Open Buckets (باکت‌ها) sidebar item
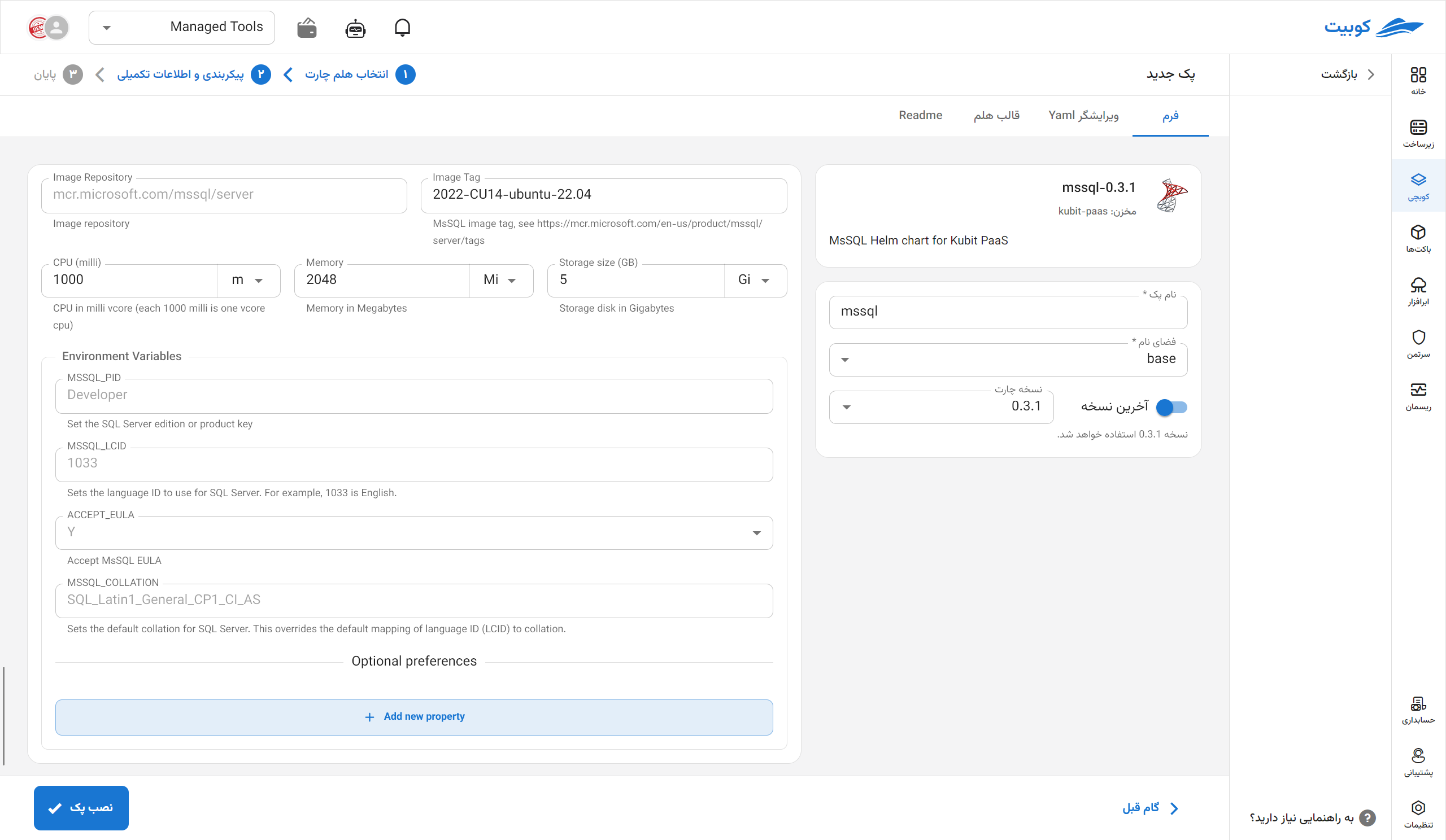The height and width of the screenshot is (840, 1446). [1418, 239]
